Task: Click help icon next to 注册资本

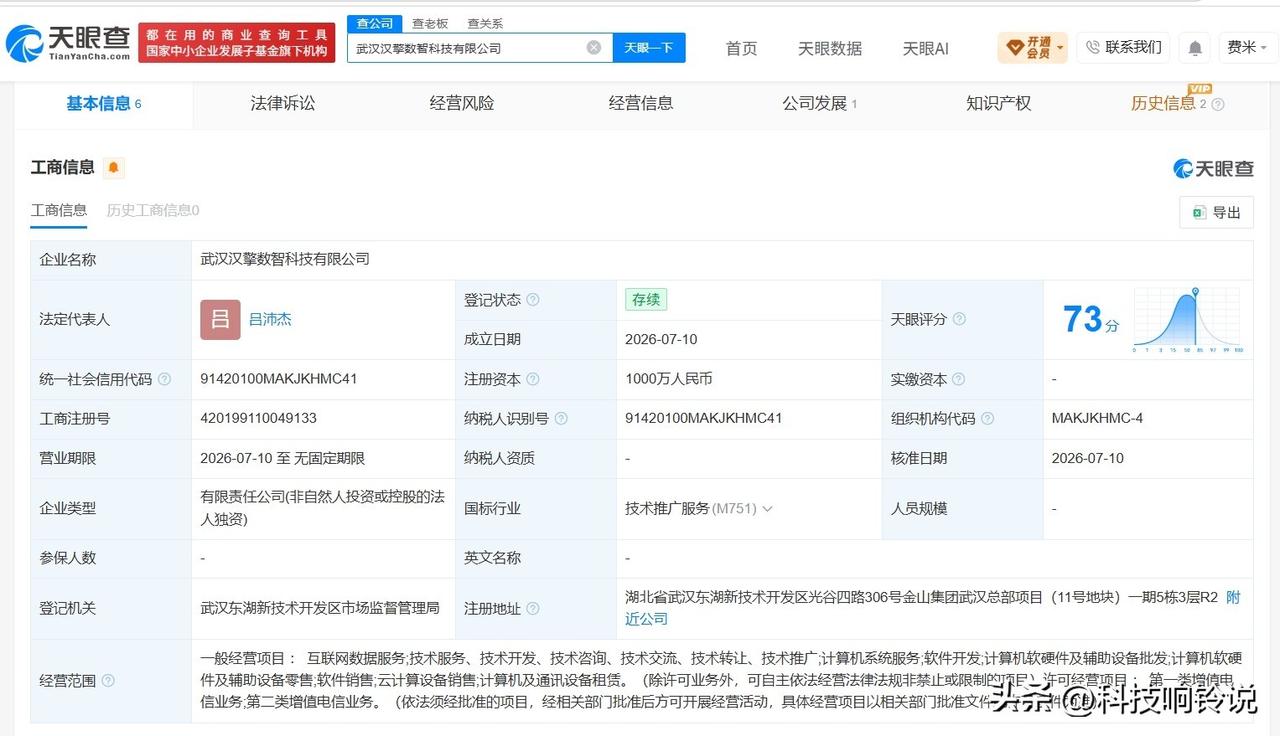Action: coord(533,379)
